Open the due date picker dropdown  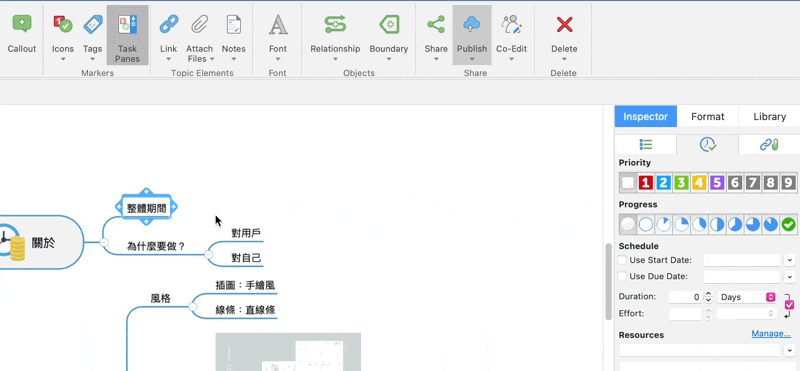tap(790, 277)
